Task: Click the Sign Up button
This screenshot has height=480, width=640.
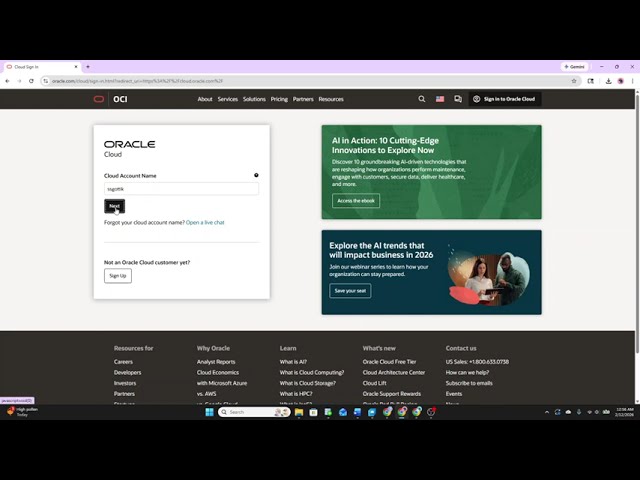Action: pos(118,276)
